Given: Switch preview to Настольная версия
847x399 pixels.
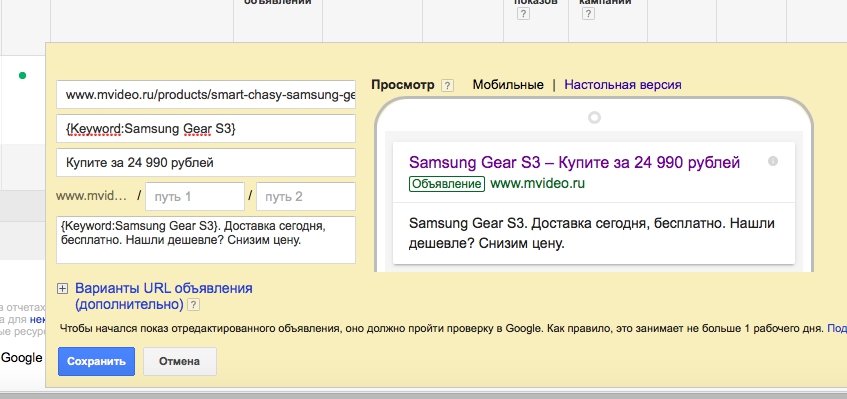Looking at the screenshot, I should point(623,85).
